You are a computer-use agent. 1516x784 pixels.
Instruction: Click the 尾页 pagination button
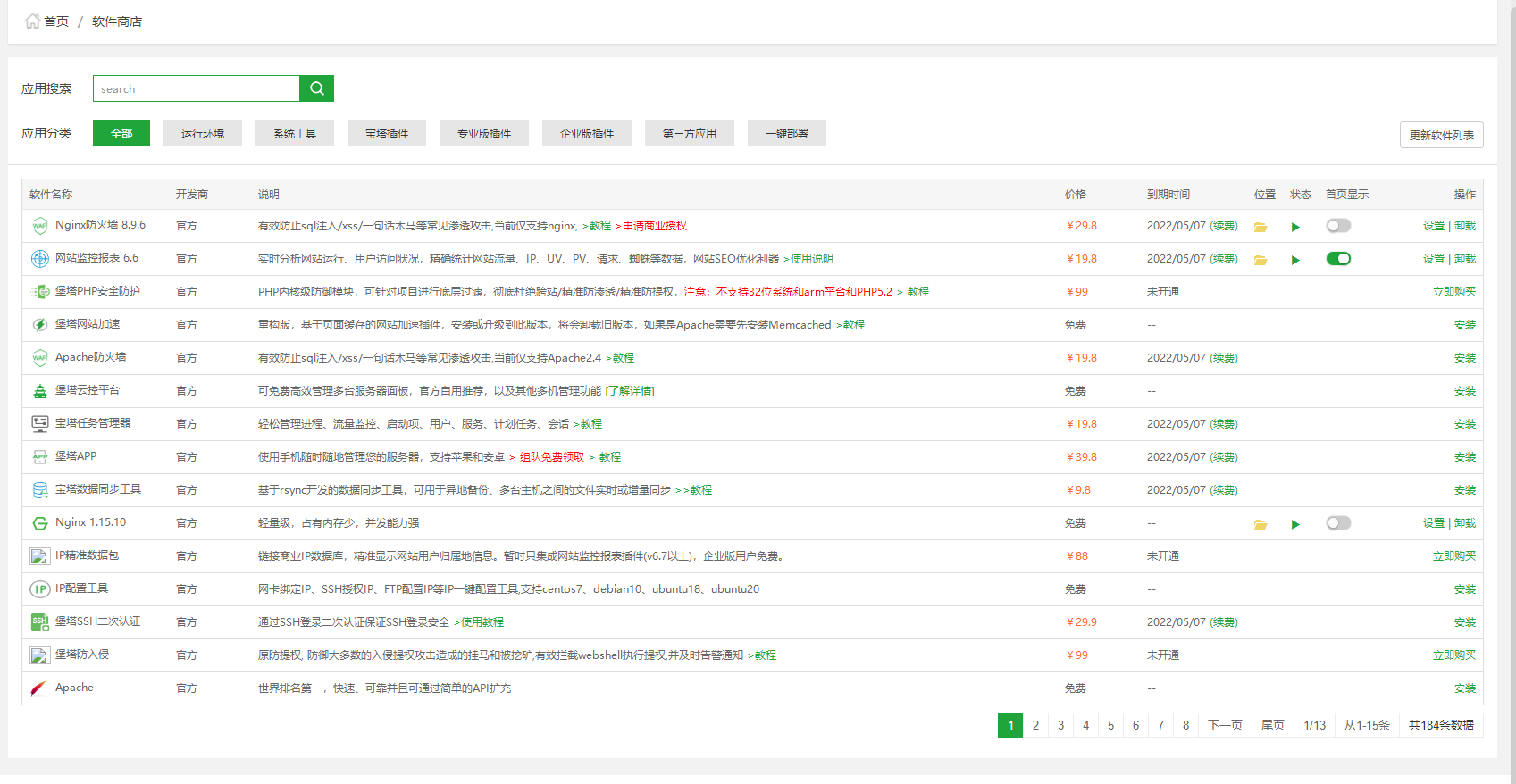point(1273,725)
